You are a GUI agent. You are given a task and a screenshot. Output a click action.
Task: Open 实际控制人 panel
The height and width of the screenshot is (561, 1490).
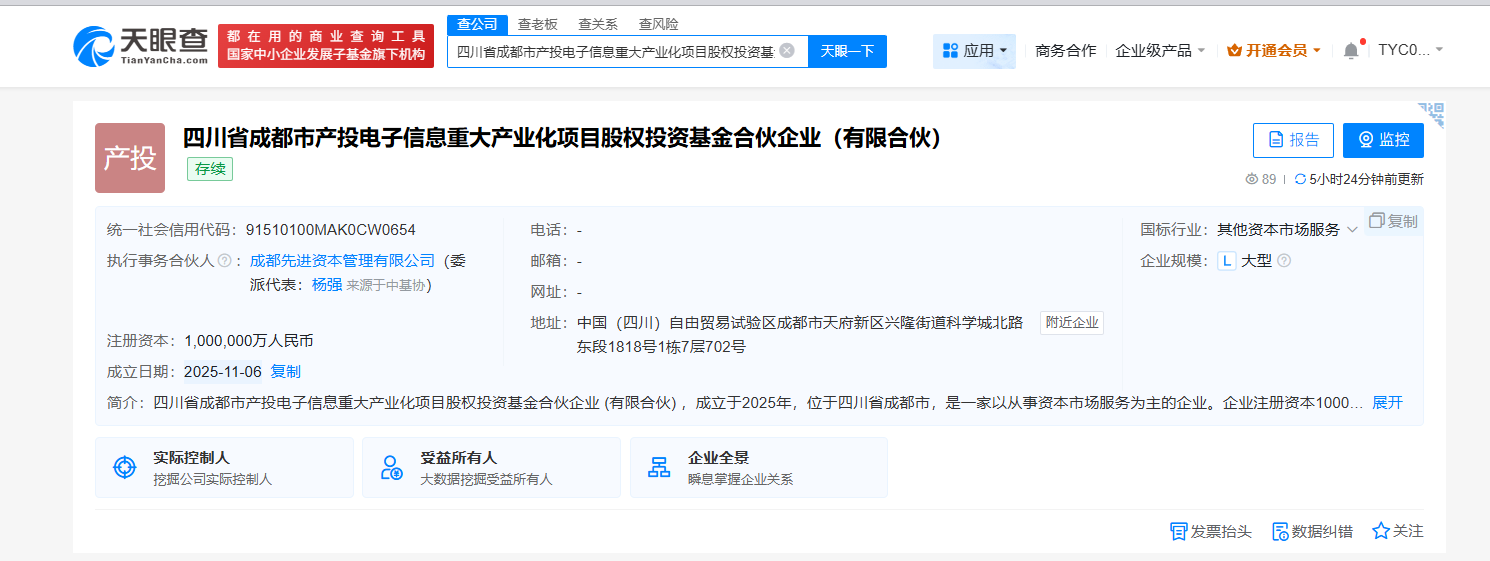tap(224, 467)
